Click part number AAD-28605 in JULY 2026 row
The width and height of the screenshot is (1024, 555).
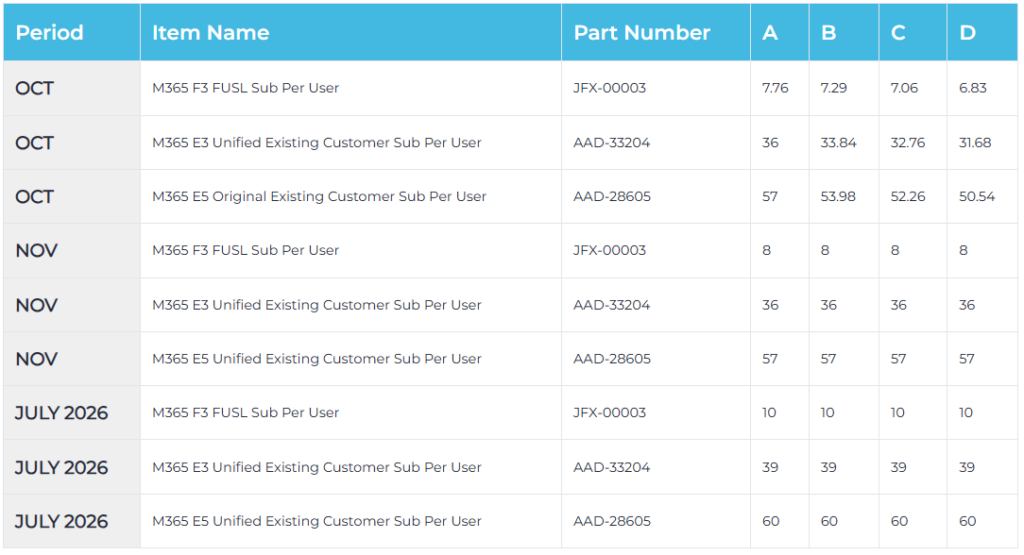611,521
